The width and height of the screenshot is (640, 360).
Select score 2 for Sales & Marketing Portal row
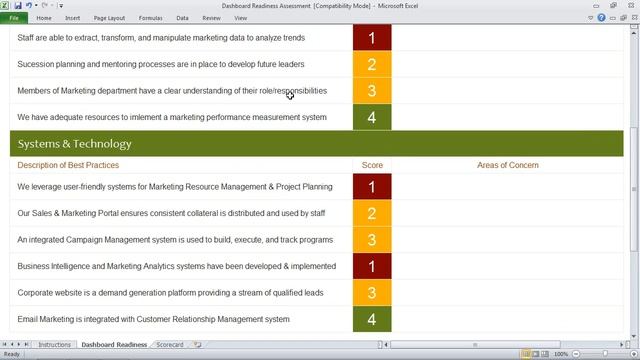(x=372, y=213)
